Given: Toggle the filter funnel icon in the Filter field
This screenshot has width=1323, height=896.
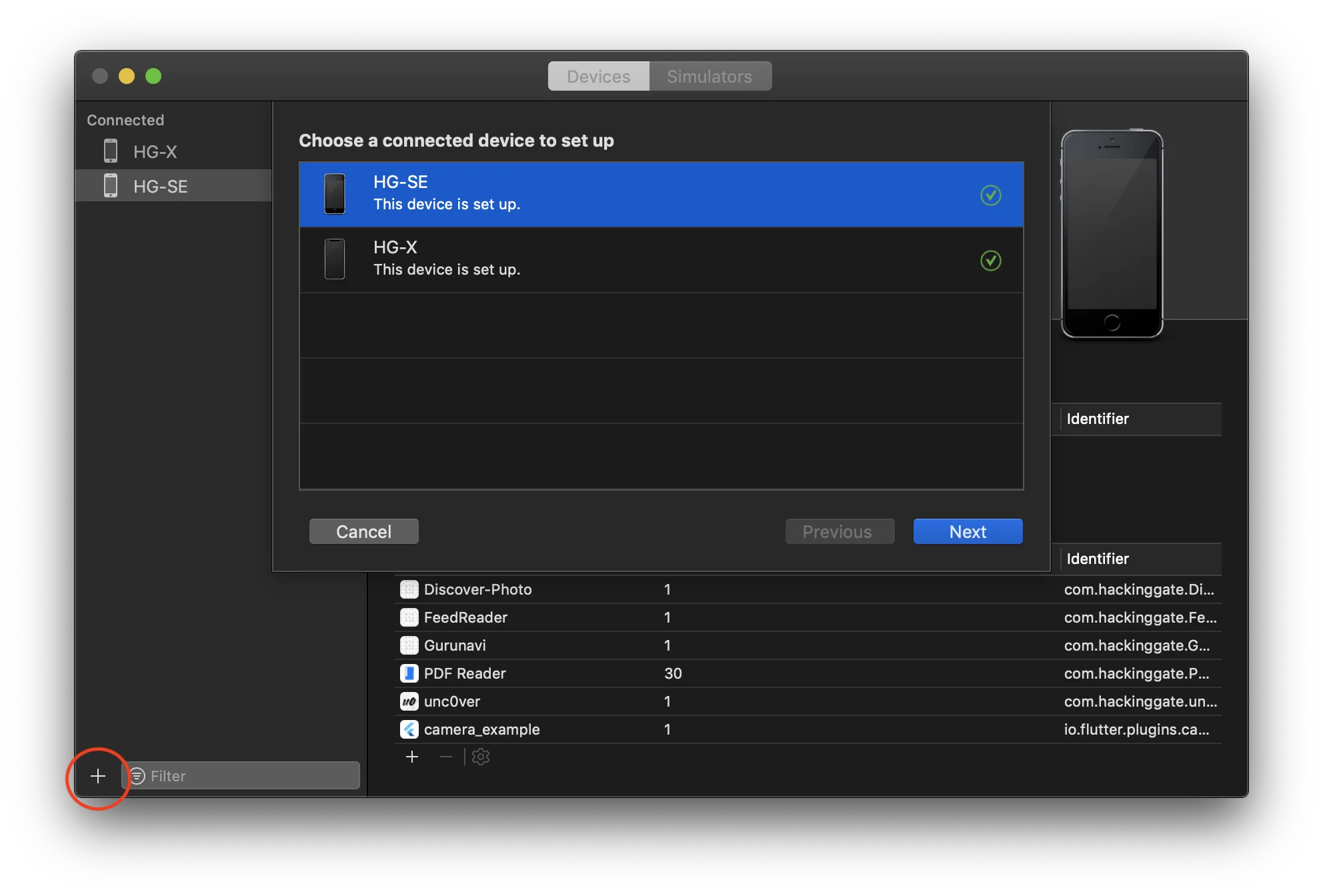Looking at the screenshot, I should pyautogui.click(x=138, y=775).
